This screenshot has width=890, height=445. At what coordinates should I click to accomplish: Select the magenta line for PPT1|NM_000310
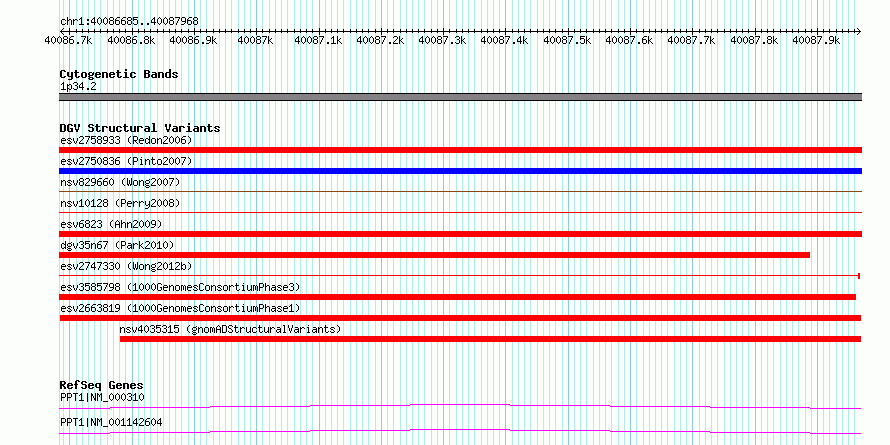[x=460, y=406]
